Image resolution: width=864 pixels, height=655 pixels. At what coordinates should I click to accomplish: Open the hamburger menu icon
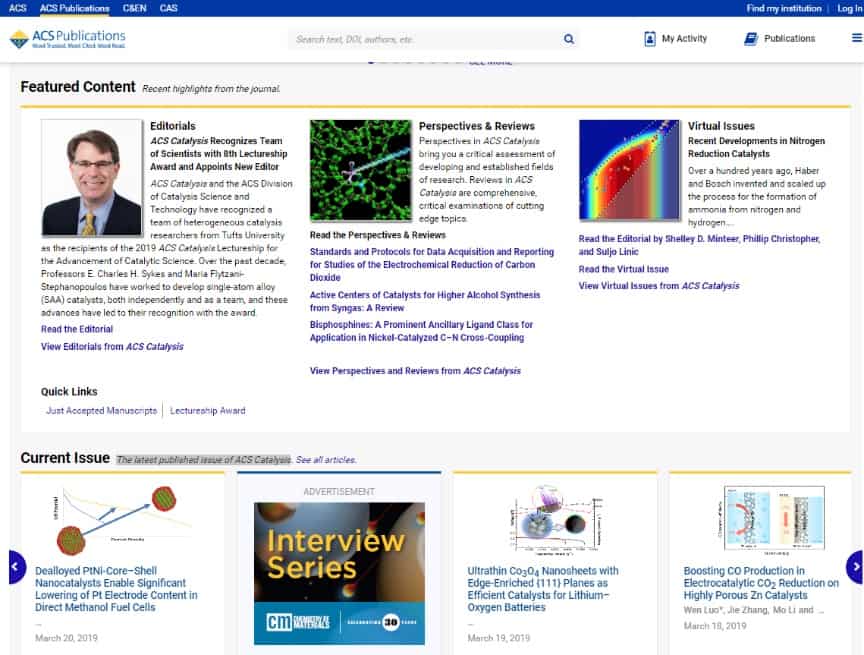point(857,38)
